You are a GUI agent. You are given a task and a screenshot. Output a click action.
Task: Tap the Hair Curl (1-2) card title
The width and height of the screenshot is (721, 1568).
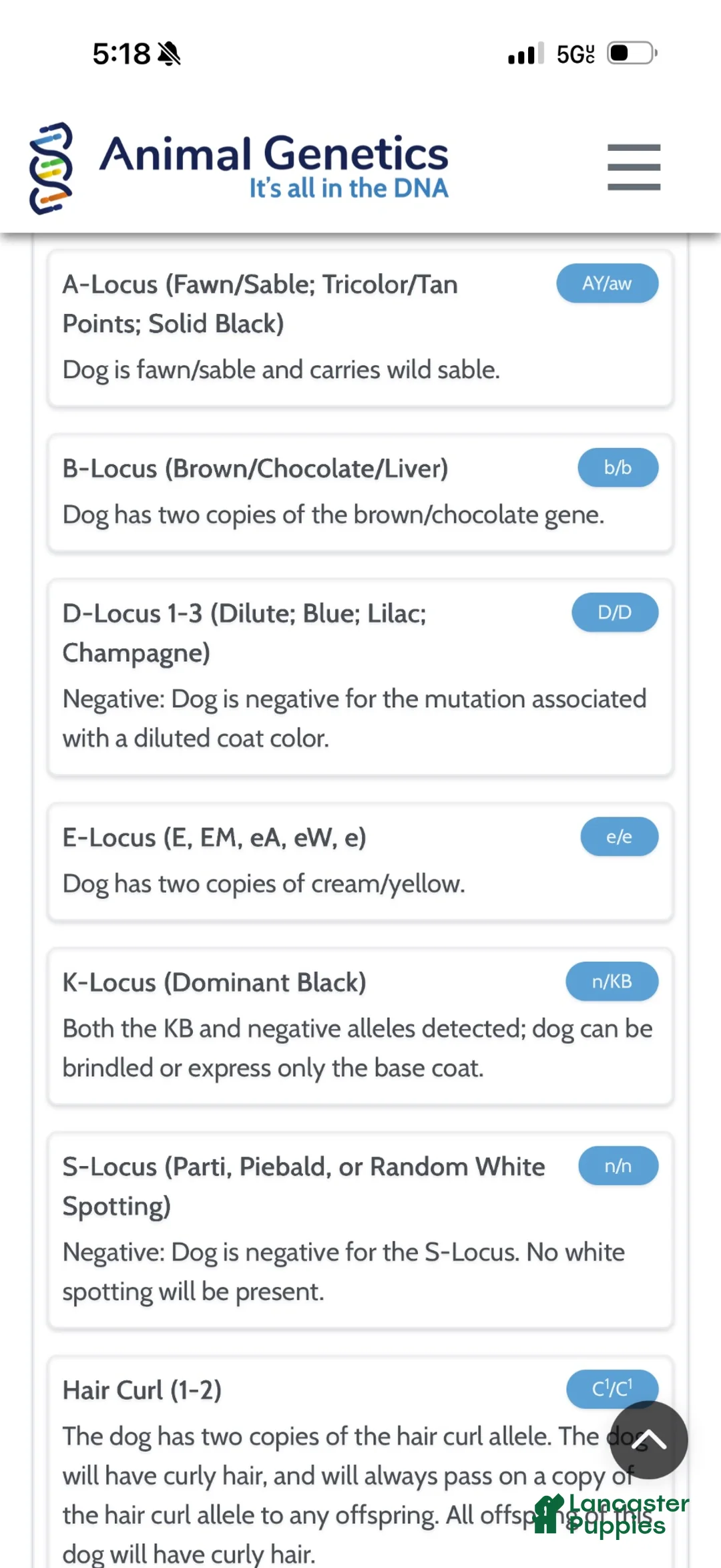(x=142, y=1390)
